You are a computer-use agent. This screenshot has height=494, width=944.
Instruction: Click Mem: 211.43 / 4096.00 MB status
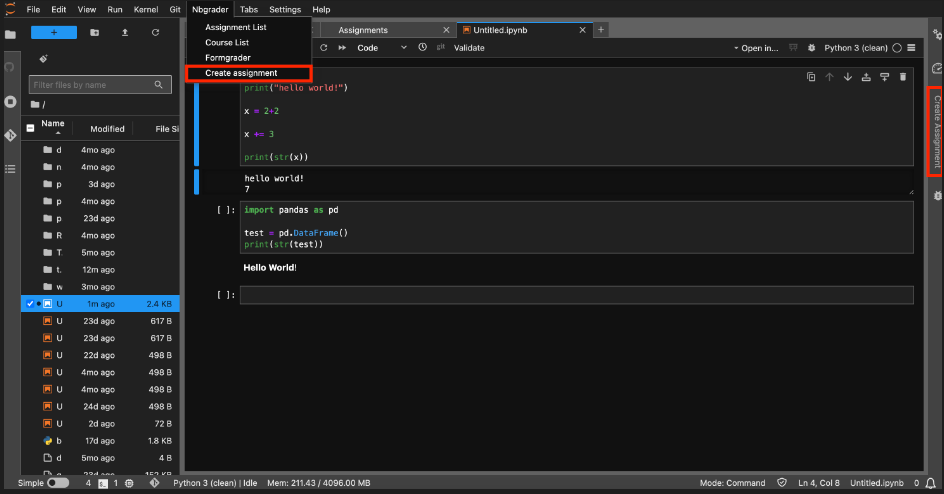point(318,483)
